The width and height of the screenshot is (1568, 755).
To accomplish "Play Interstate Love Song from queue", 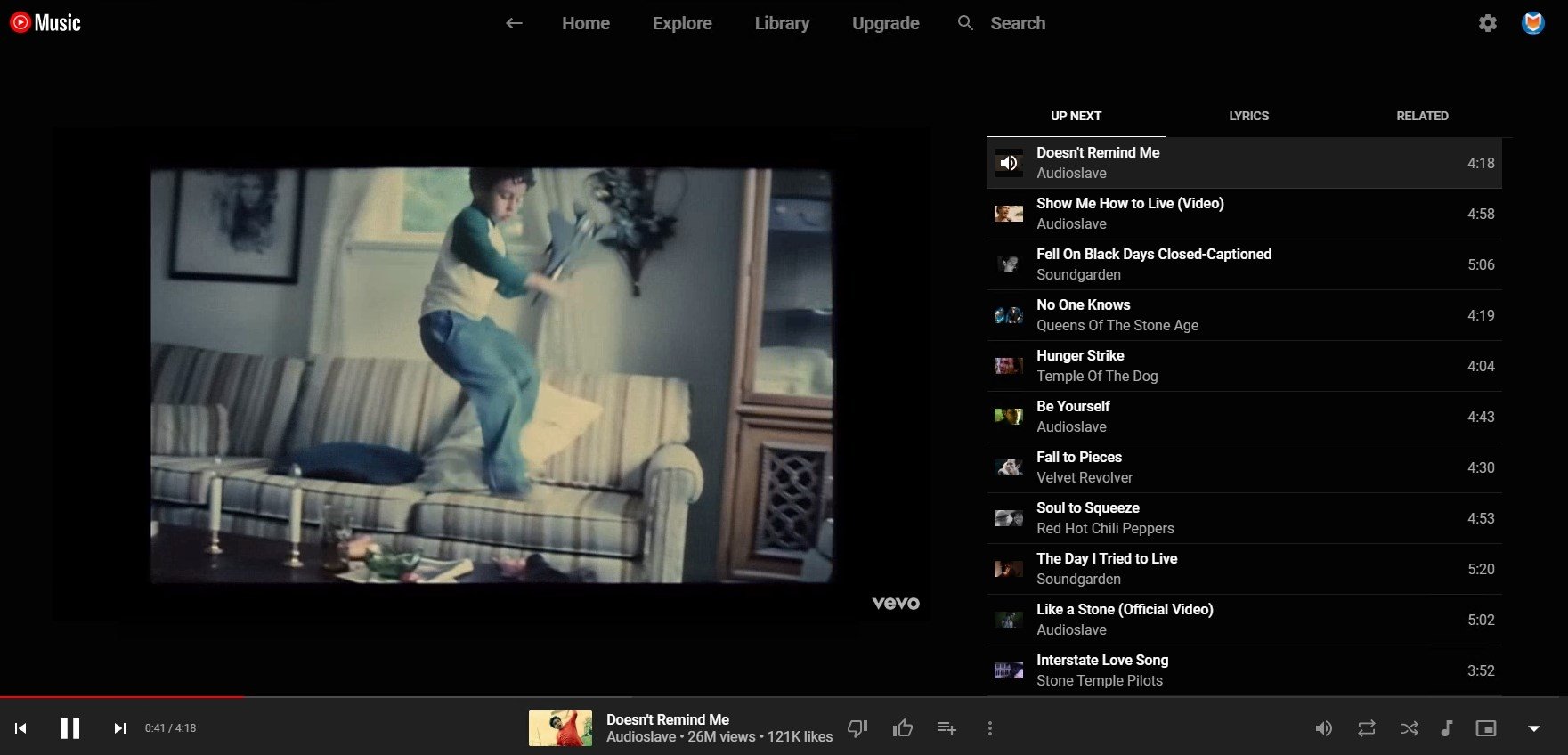I will [x=1244, y=670].
